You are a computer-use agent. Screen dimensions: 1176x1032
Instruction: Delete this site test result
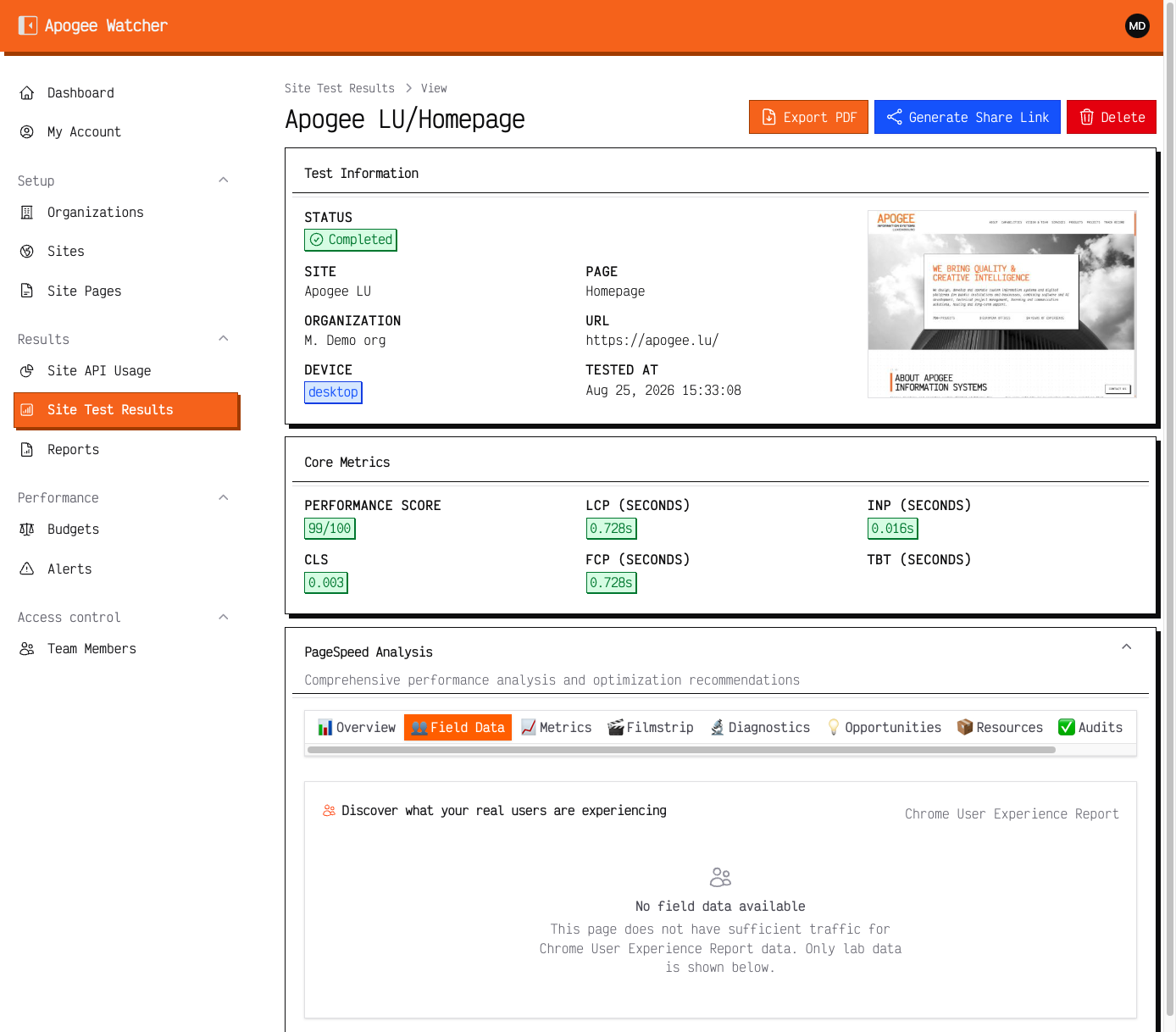(x=1112, y=117)
